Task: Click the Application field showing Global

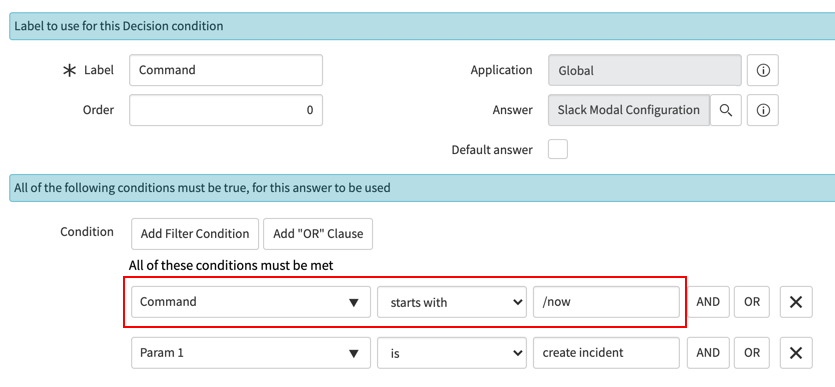Action: coord(644,70)
